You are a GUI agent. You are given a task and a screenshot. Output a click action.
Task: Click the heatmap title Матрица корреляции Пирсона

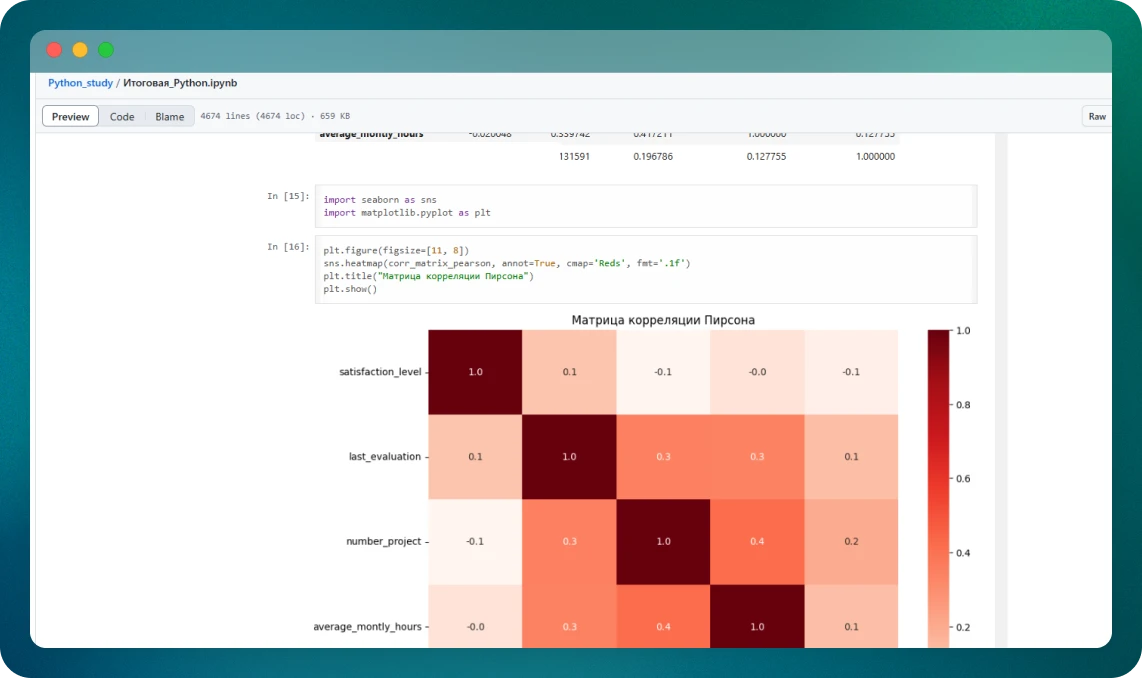coord(663,320)
